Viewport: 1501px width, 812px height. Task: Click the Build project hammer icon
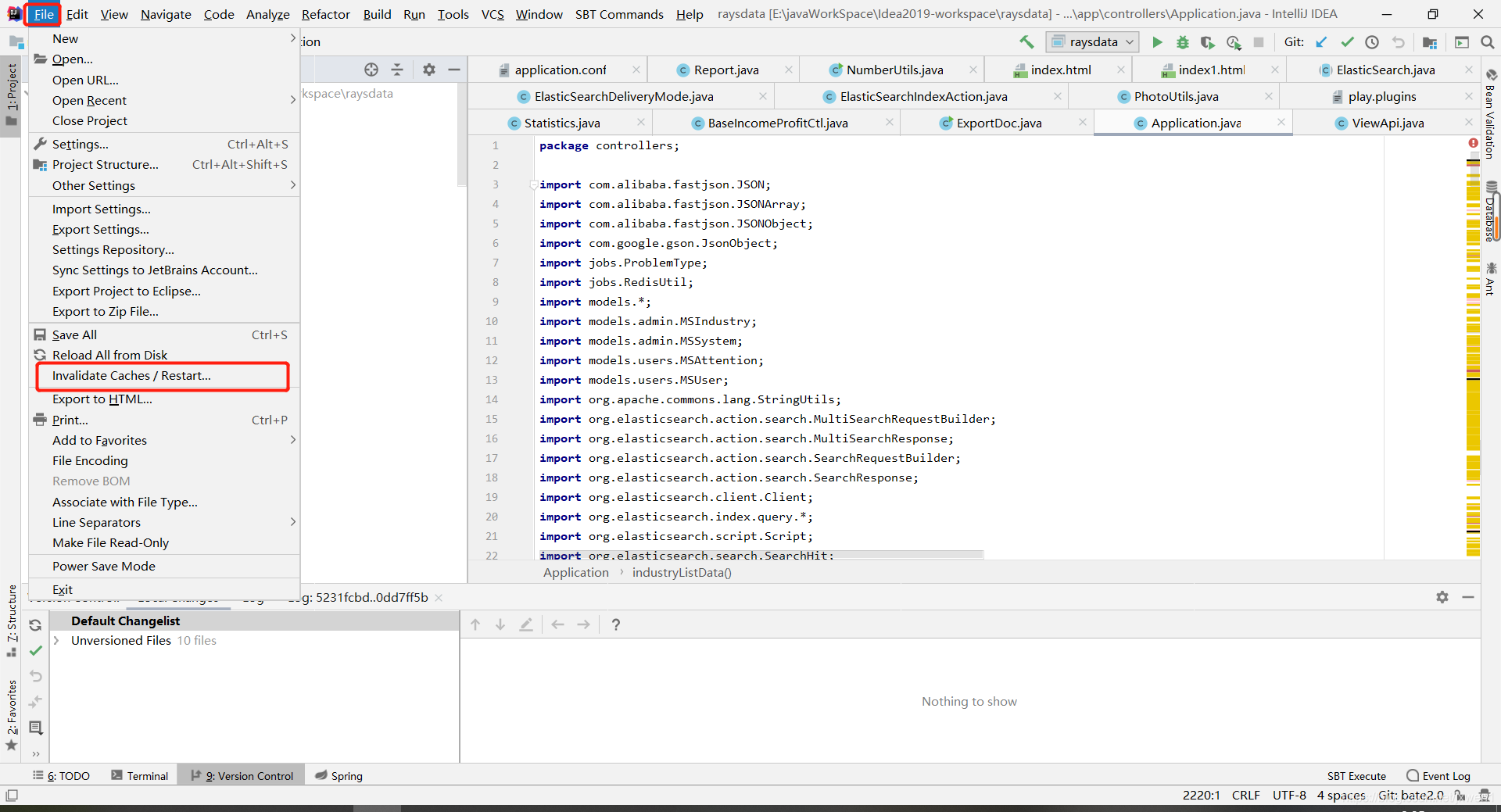pyautogui.click(x=1026, y=42)
